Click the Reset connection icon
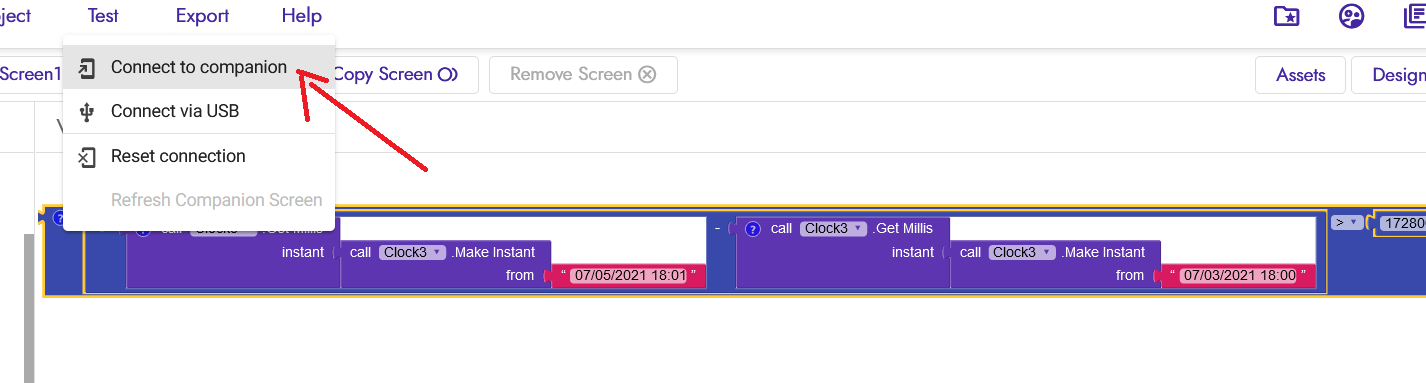The width and height of the screenshot is (1426, 383). coord(88,157)
